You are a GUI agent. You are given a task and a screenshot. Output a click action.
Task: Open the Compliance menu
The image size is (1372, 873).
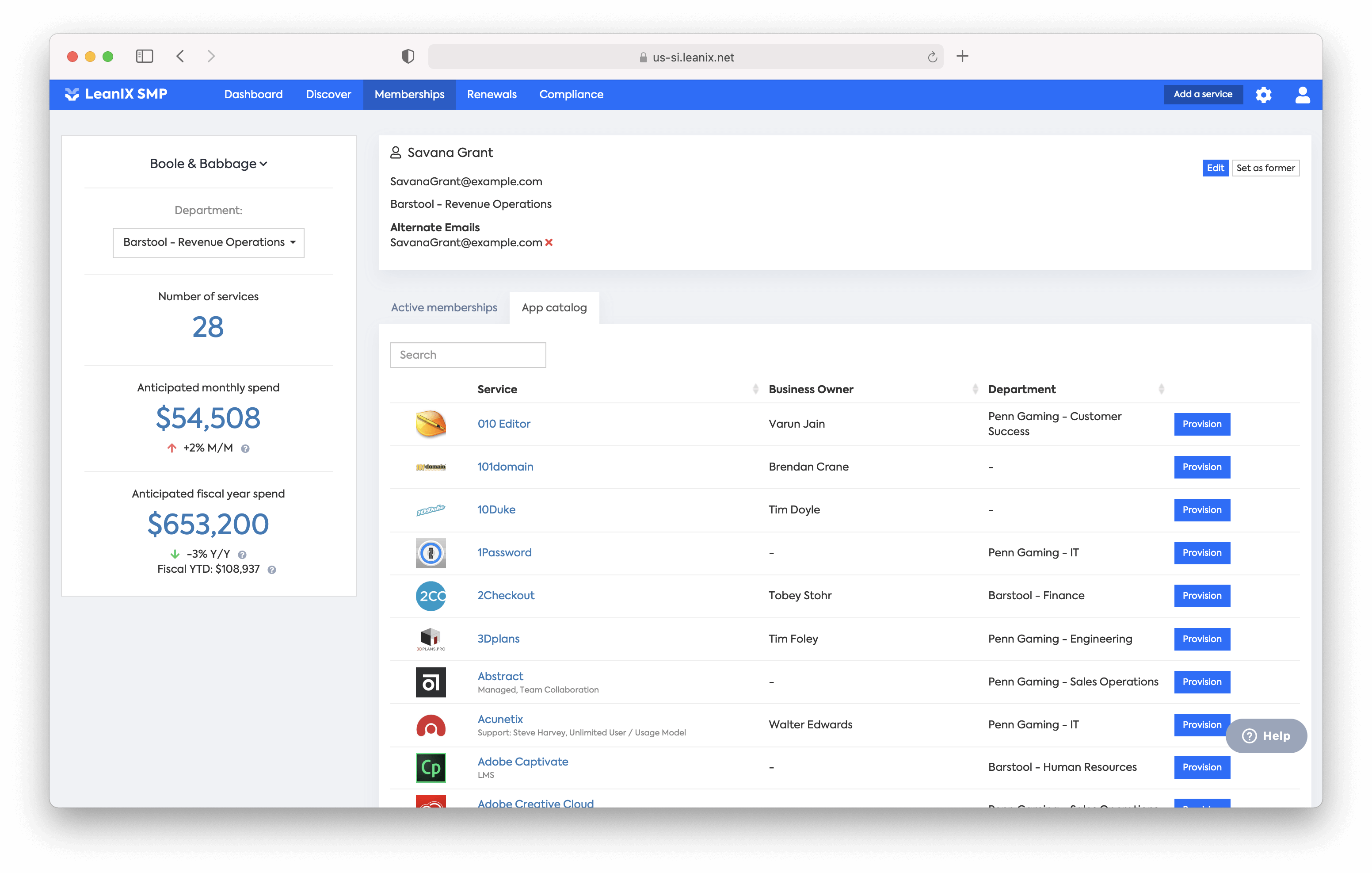pos(571,94)
